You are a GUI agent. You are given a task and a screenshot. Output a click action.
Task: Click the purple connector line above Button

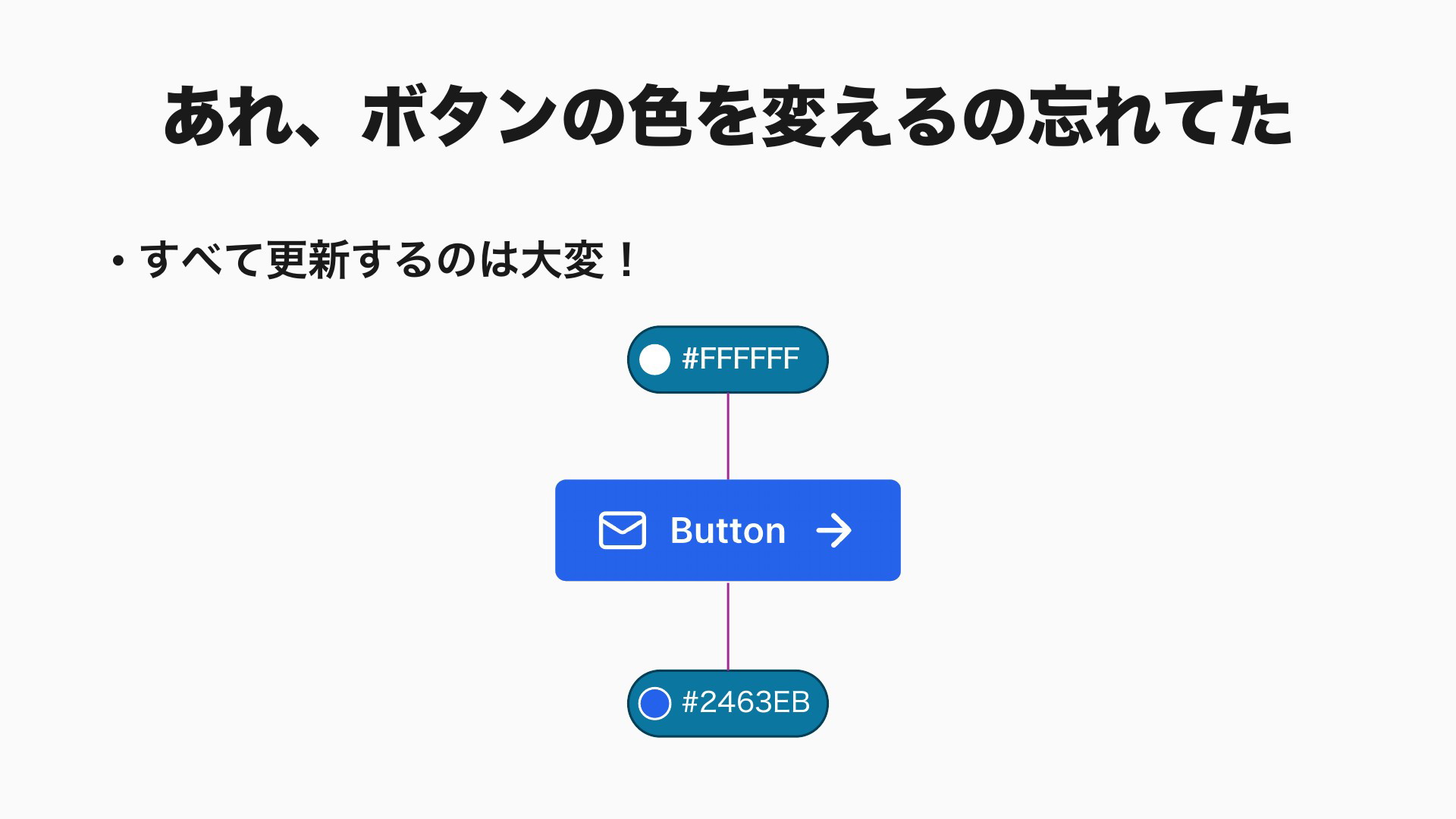pos(728,436)
